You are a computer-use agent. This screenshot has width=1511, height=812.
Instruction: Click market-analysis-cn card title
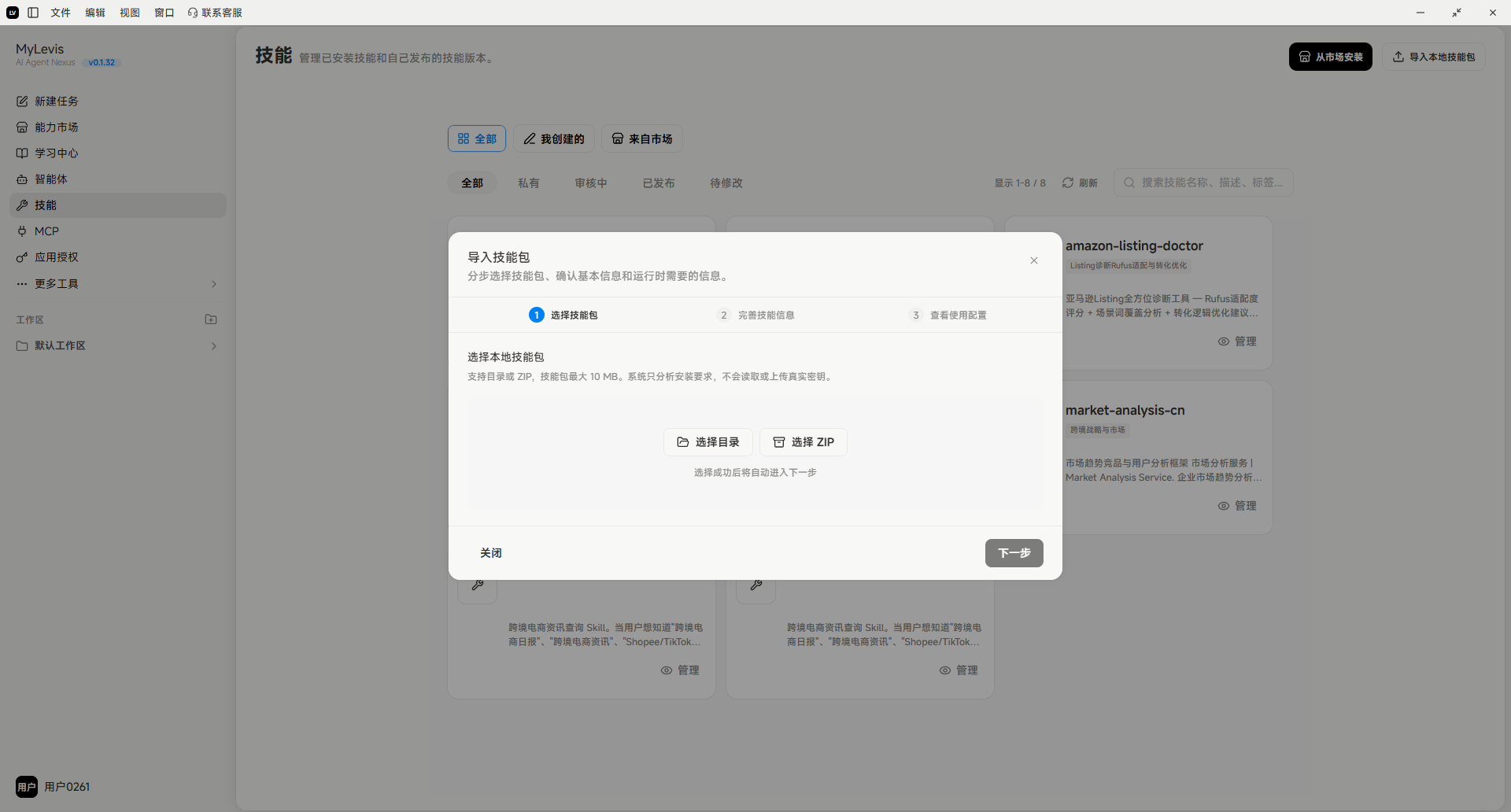click(x=1125, y=411)
